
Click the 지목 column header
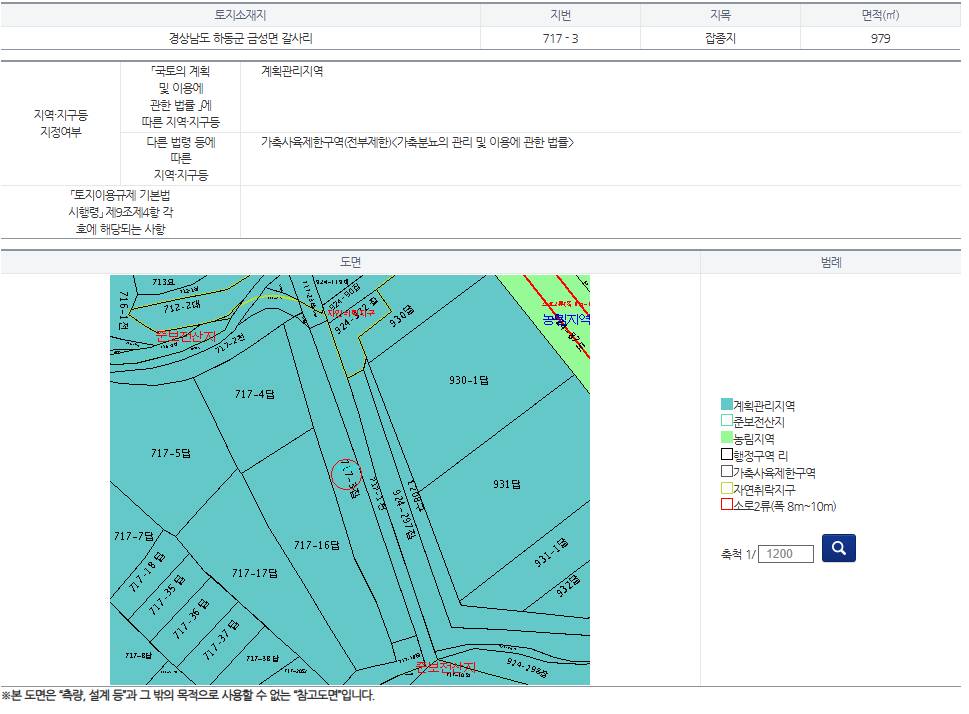[721, 15]
